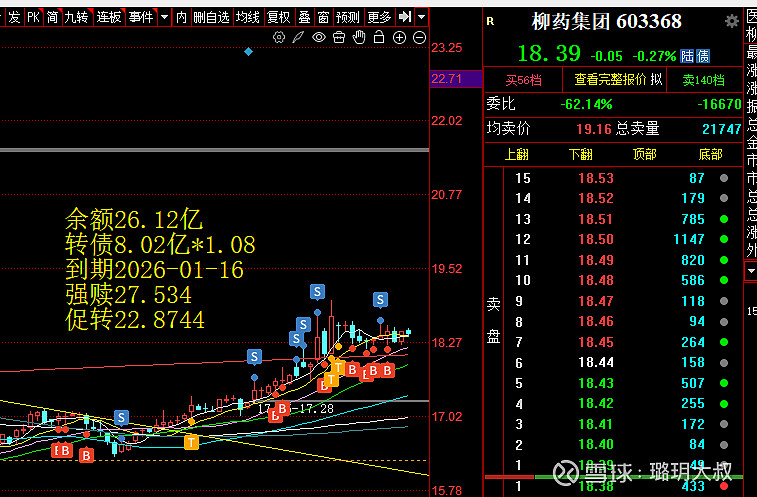Select sell level 6 price 18.44

(x=596, y=363)
